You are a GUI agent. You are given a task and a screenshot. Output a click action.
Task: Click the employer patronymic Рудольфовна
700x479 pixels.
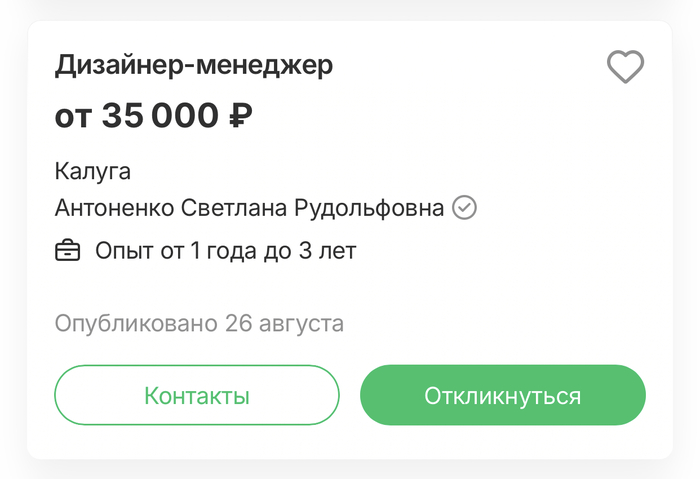tap(368, 208)
